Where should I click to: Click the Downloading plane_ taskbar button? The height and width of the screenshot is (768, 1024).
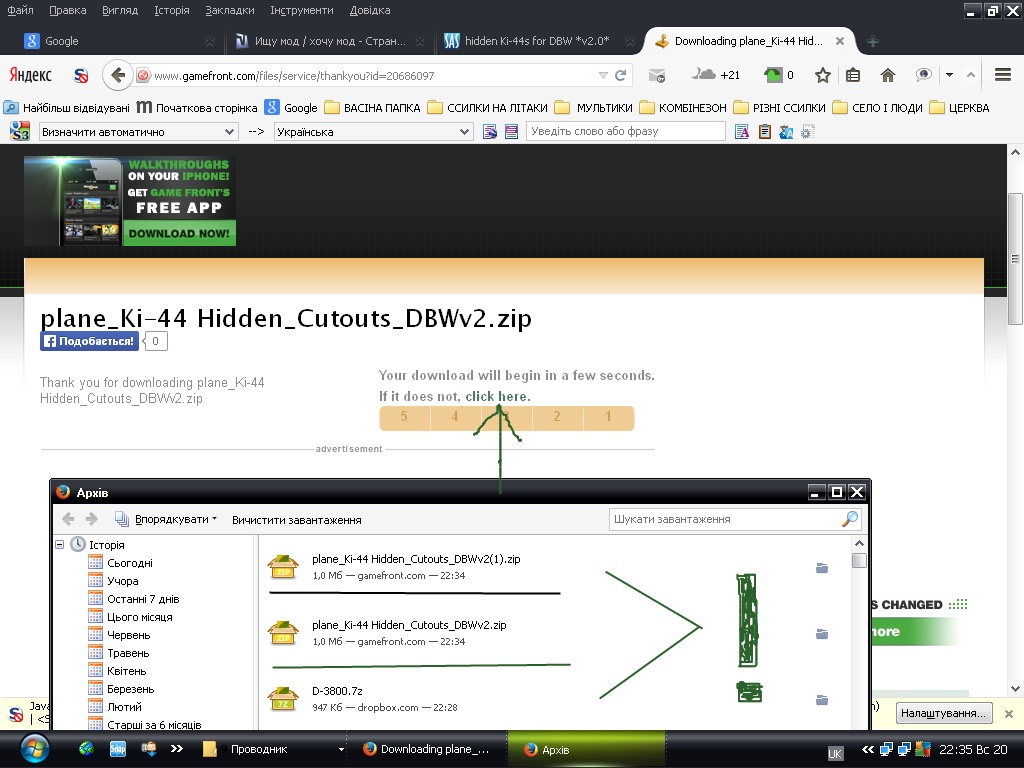pos(428,749)
